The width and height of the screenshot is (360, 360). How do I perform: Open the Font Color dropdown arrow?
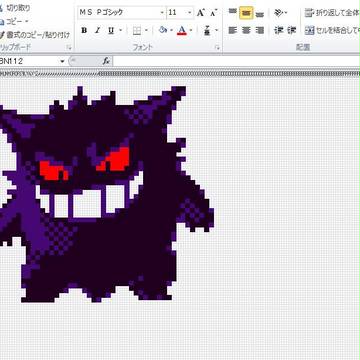pos(191,30)
